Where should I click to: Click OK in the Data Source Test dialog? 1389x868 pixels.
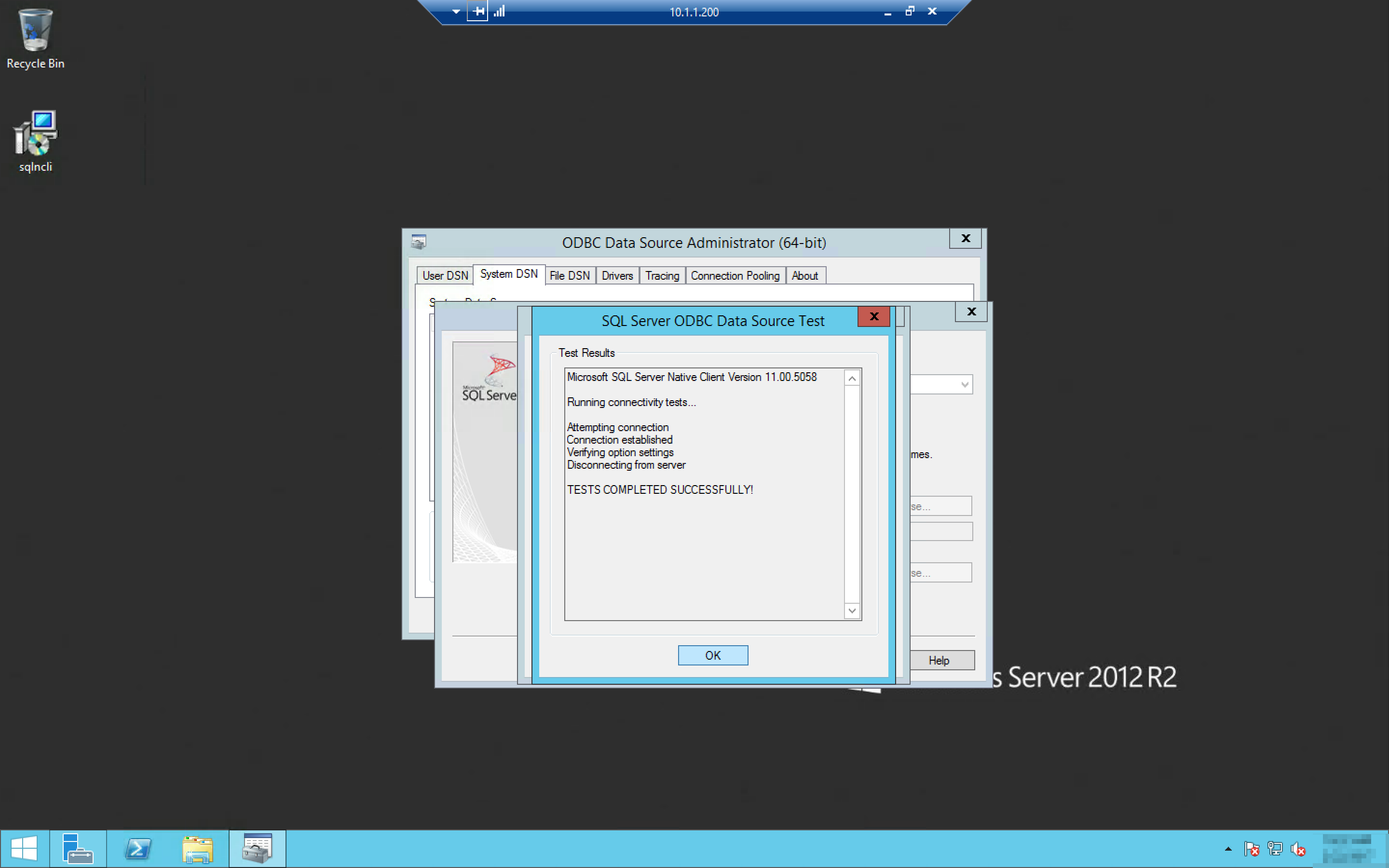tap(712, 655)
